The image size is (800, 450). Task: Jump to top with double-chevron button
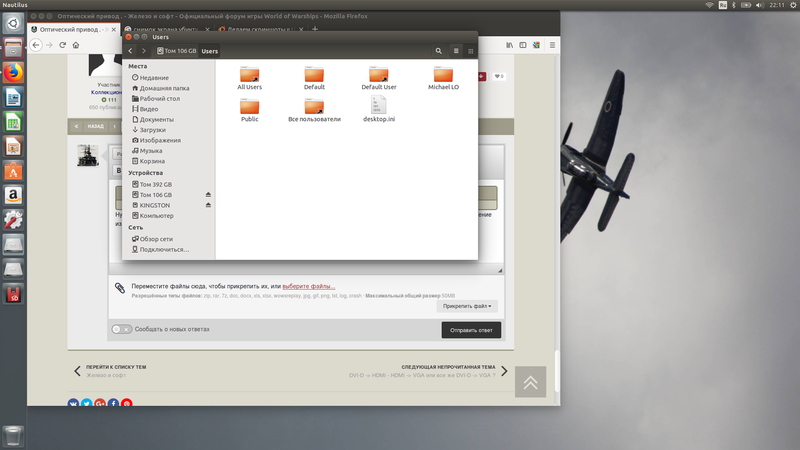coord(531,382)
